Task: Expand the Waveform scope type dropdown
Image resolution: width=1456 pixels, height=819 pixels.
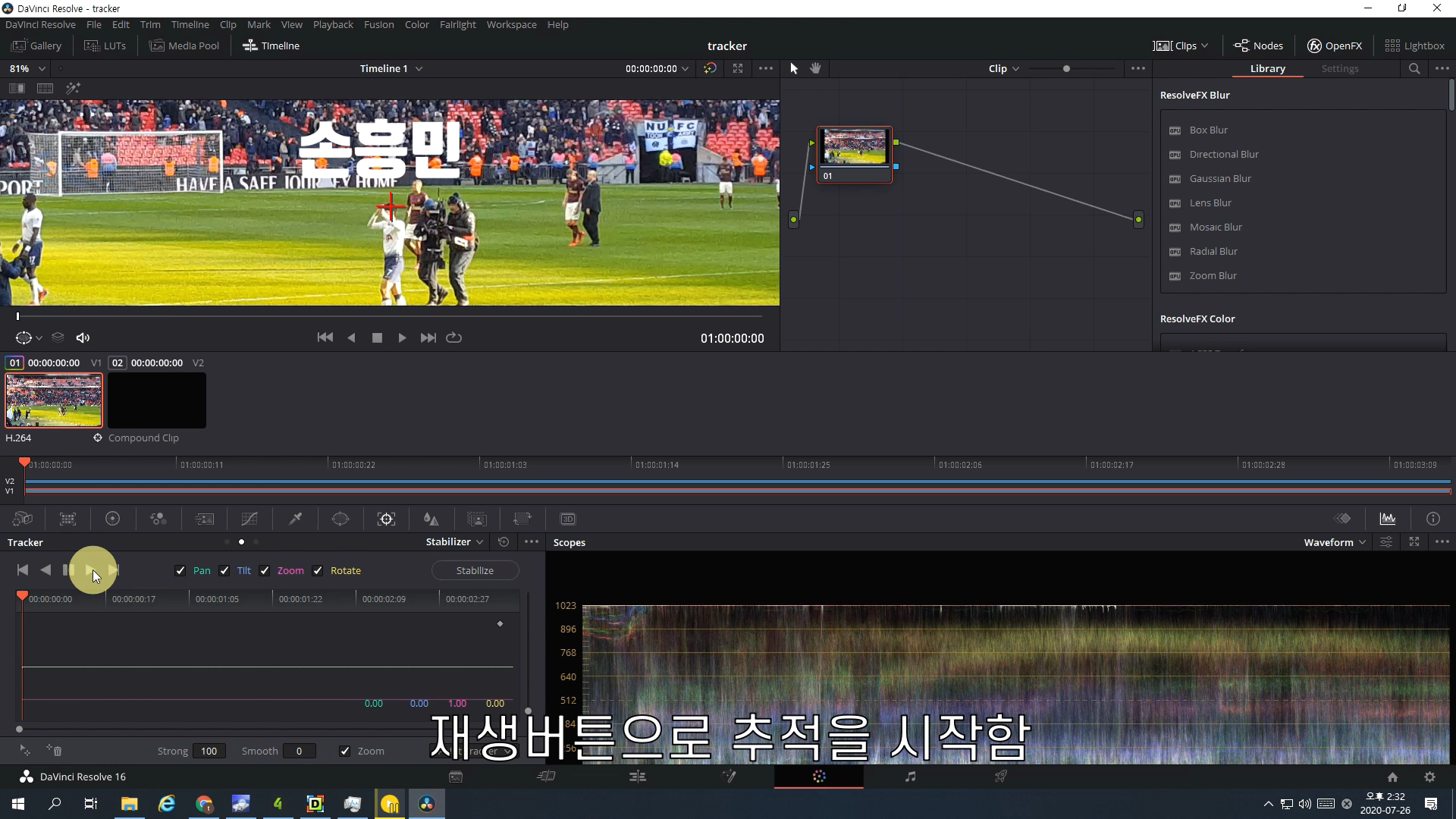Action: [x=1335, y=542]
